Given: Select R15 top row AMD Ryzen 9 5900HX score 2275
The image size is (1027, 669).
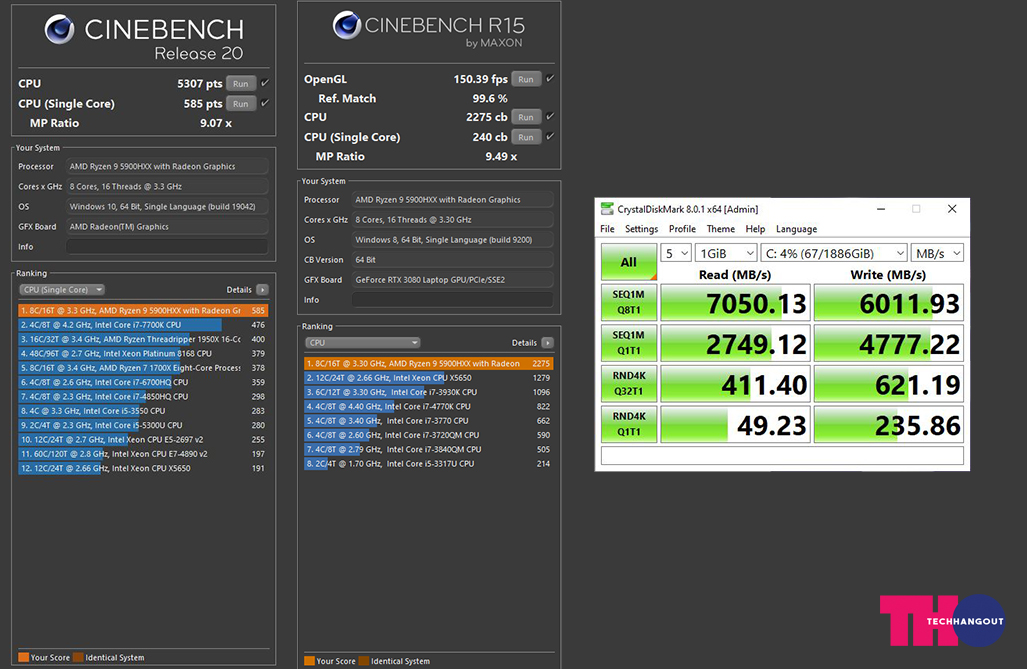Looking at the screenshot, I should [429, 363].
